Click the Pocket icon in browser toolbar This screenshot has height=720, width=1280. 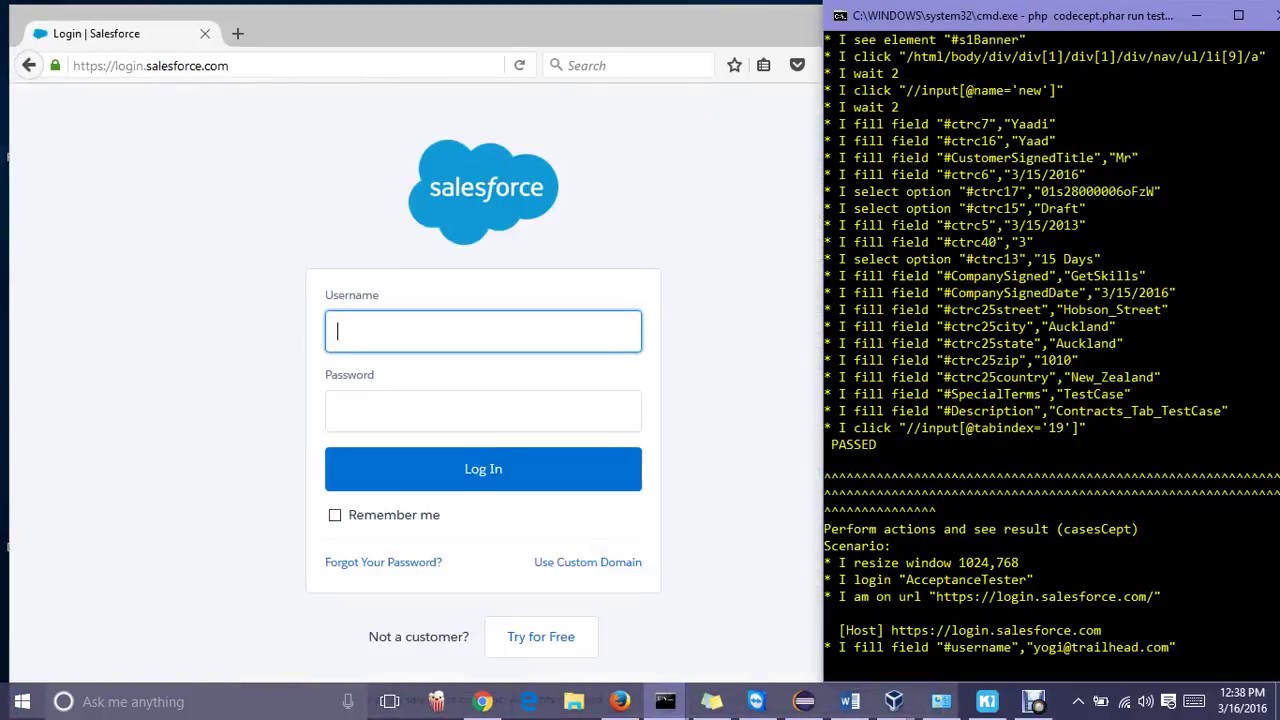pyautogui.click(x=797, y=65)
